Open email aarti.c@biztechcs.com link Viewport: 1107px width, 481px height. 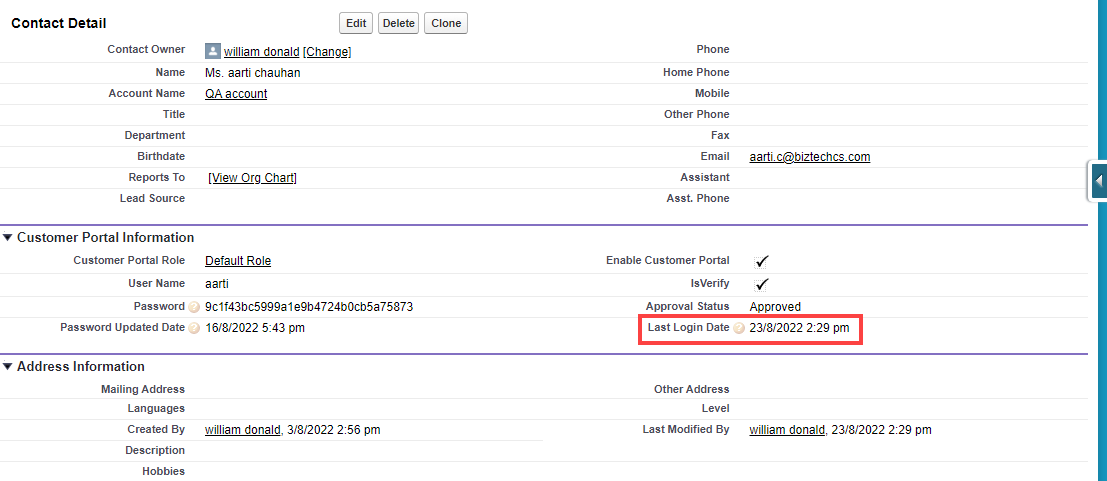809,157
